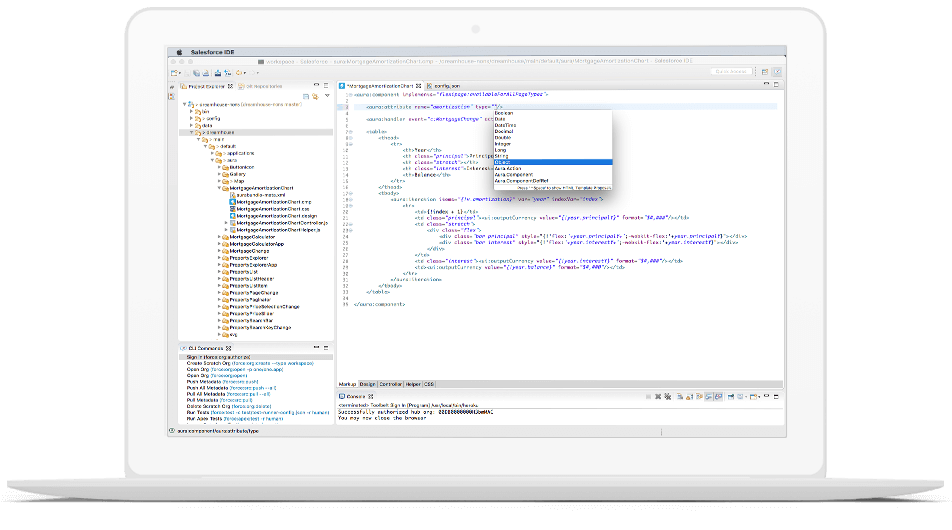The image size is (952, 530).
Task: Select MortgageAmortizationChartController.js file
Action: pyautogui.click(x=279, y=223)
